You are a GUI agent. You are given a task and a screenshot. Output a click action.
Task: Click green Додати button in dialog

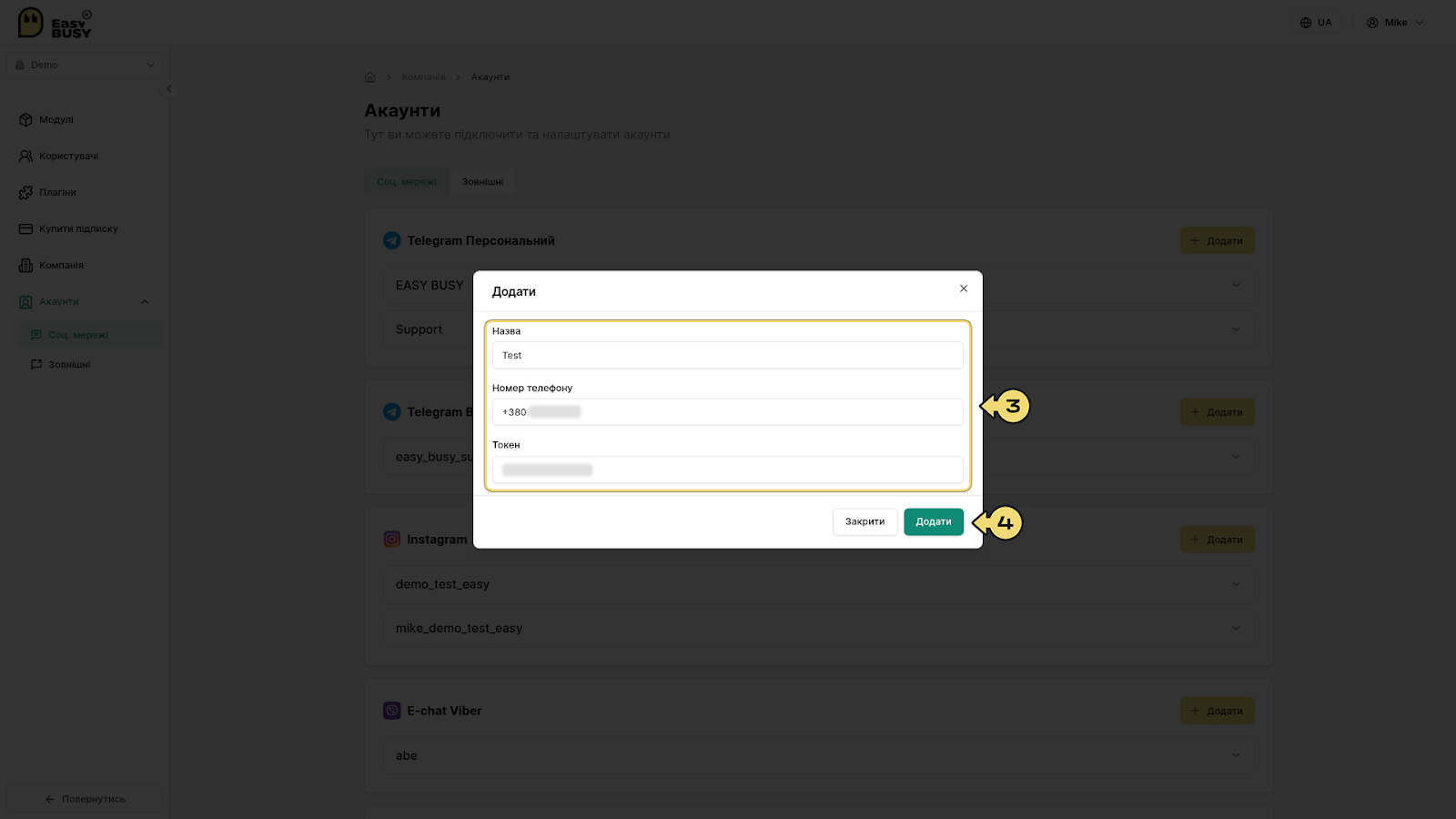coord(934,521)
